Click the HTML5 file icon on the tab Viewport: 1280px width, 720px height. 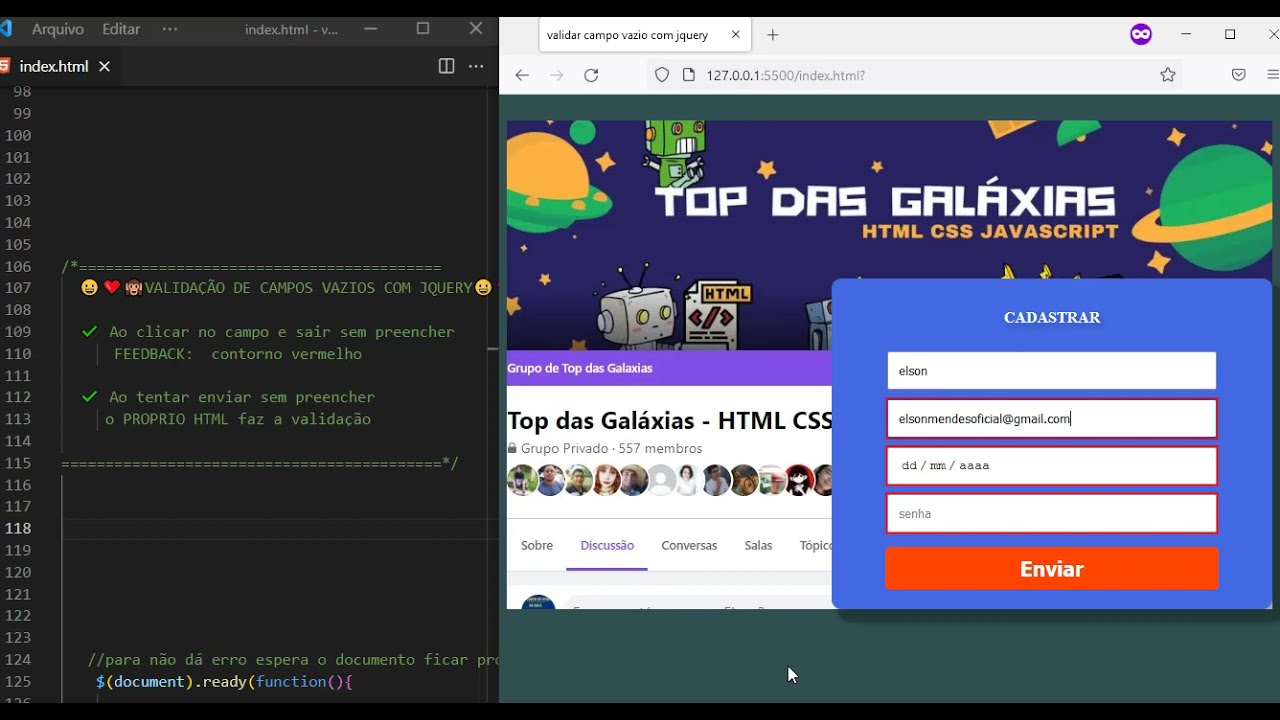point(5,66)
